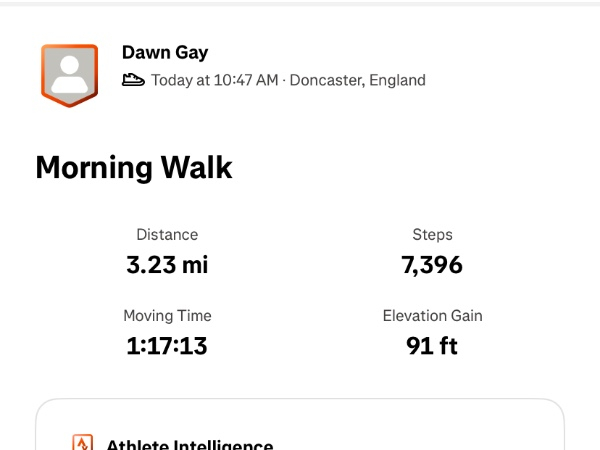Click the Moving Time label
Image resolution: width=600 pixels, height=450 pixels.
pyautogui.click(x=167, y=316)
